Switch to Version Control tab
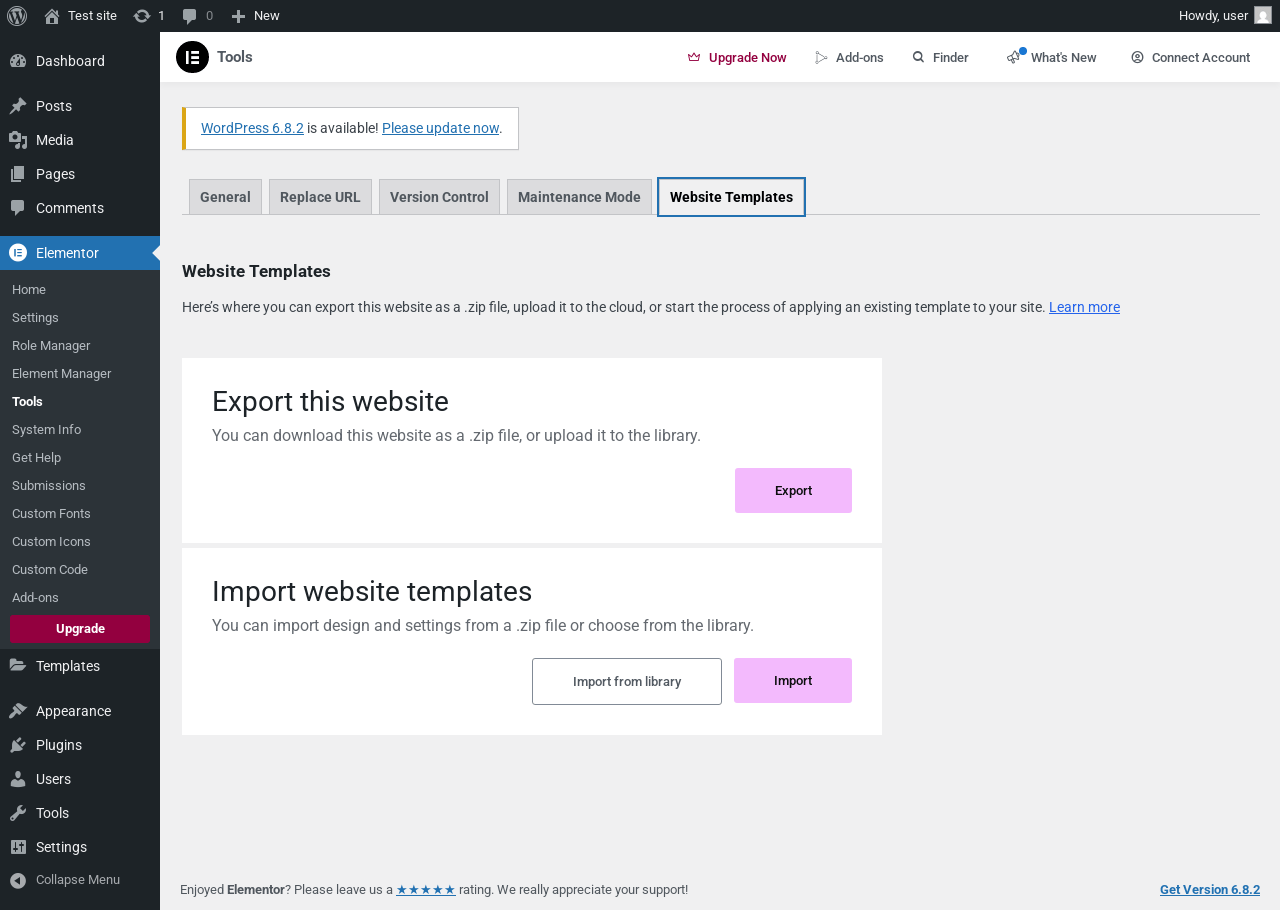 pos(439,197)
